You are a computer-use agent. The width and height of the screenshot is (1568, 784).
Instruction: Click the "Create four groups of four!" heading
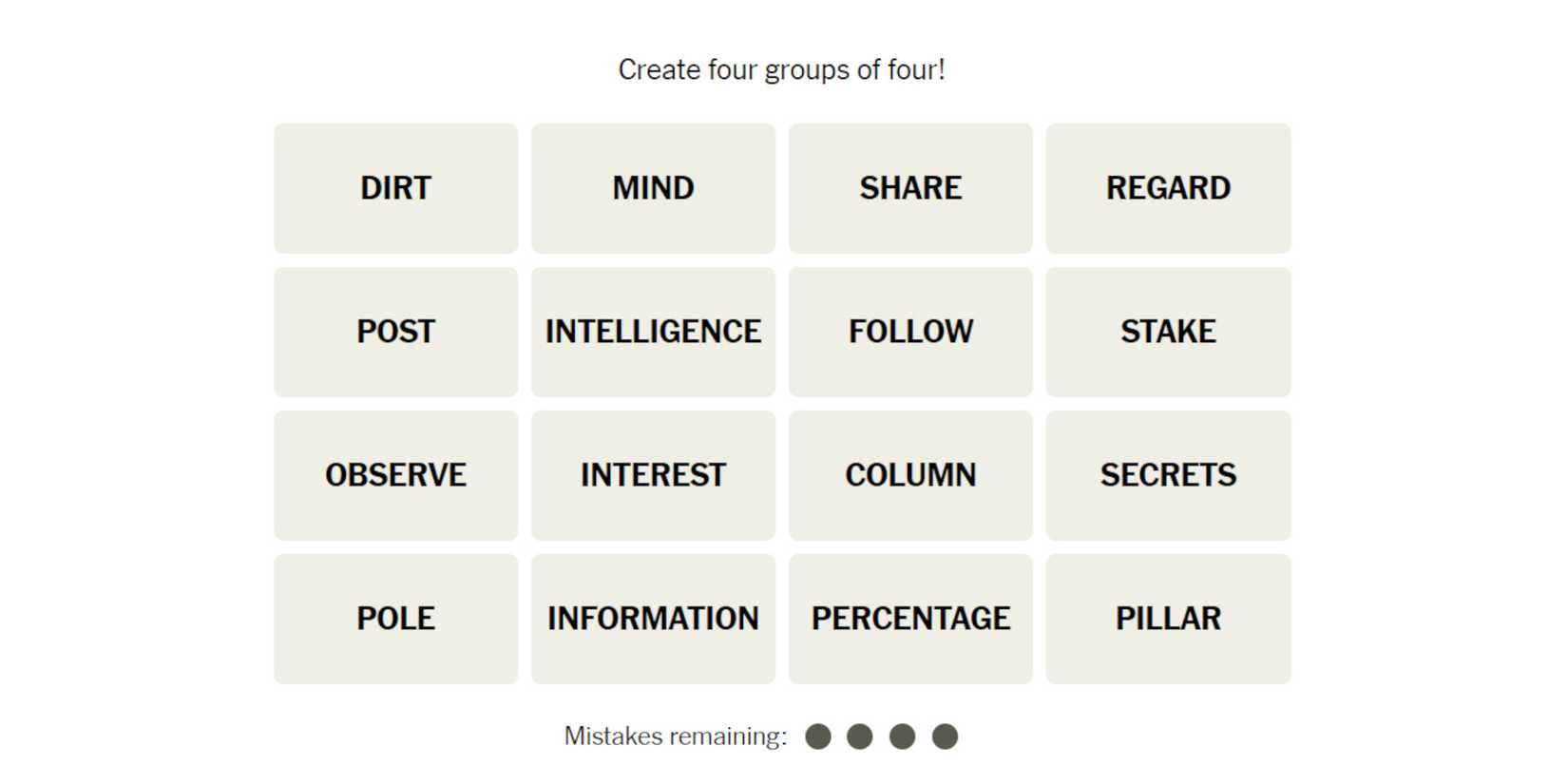tap(781, 70)
